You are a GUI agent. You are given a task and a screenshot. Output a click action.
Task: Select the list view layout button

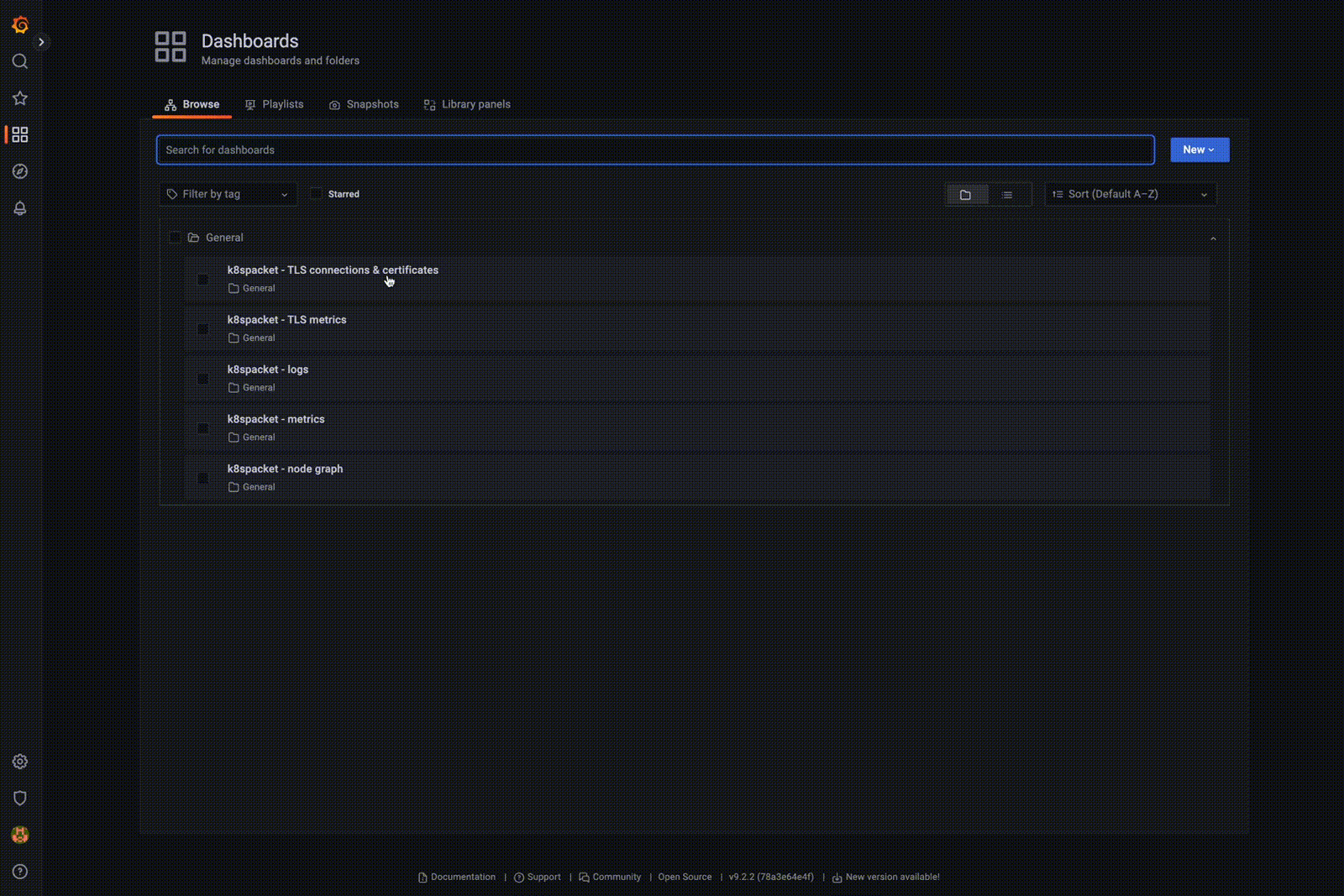click(1007, 195)
